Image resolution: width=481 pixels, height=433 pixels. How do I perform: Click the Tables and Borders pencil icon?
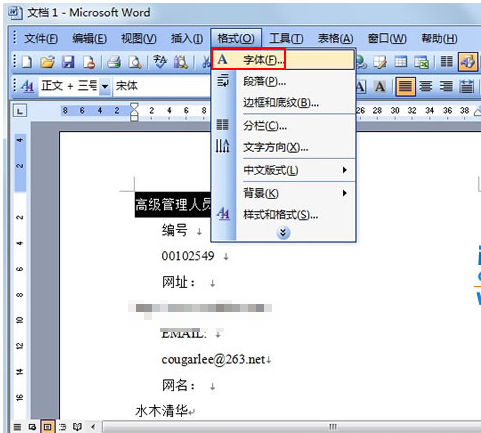380,62
